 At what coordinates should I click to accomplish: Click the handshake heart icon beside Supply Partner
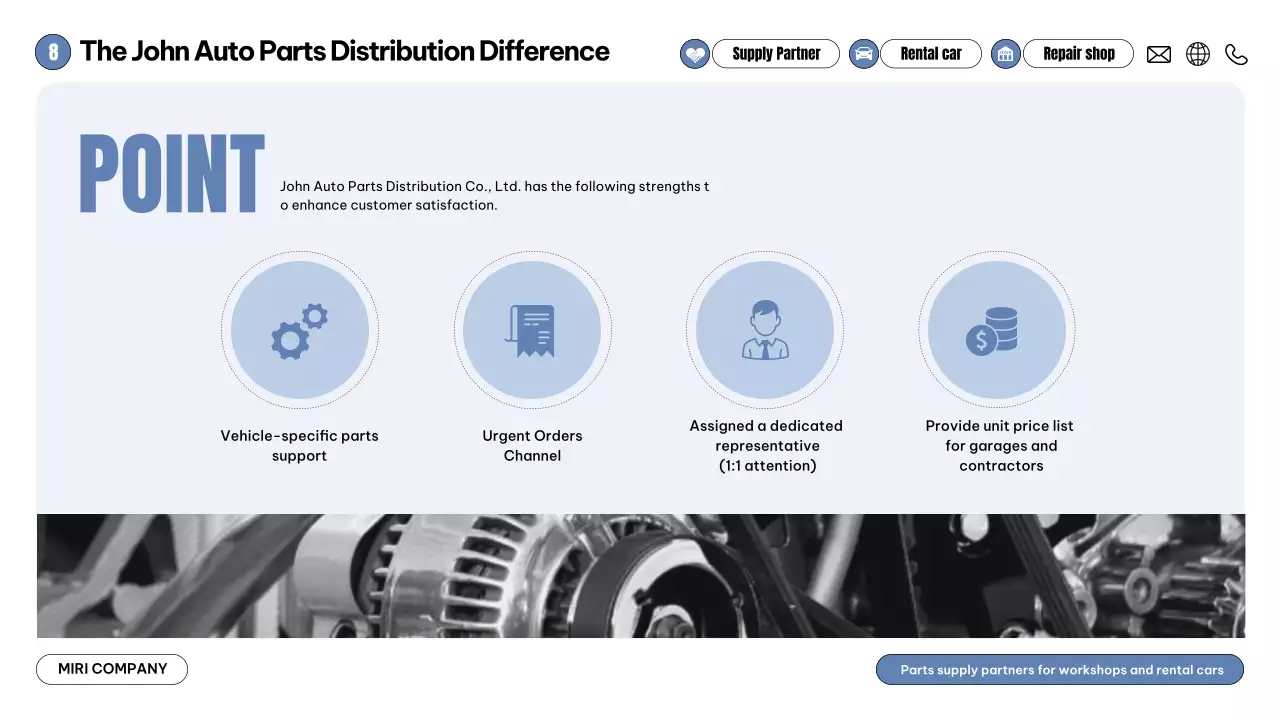point(695,54)
